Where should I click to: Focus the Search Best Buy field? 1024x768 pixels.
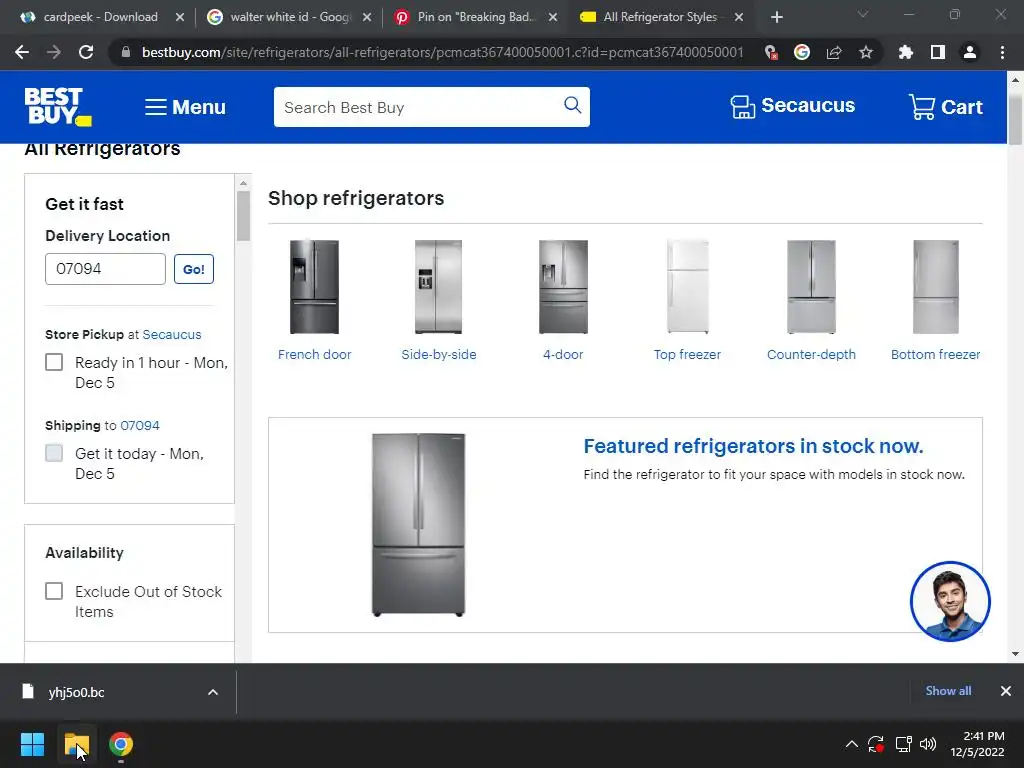point(418,107)
